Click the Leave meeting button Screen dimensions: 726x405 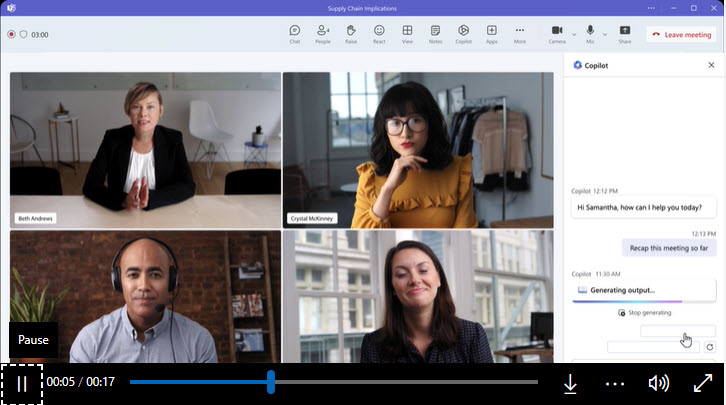click(x=681, y=34)
